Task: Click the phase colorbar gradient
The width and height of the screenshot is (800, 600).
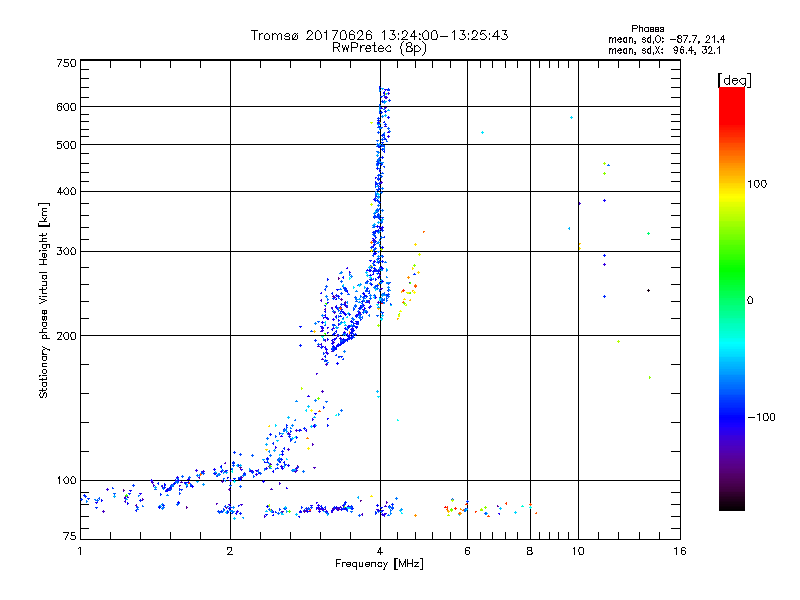Action: tap(732, 298)
